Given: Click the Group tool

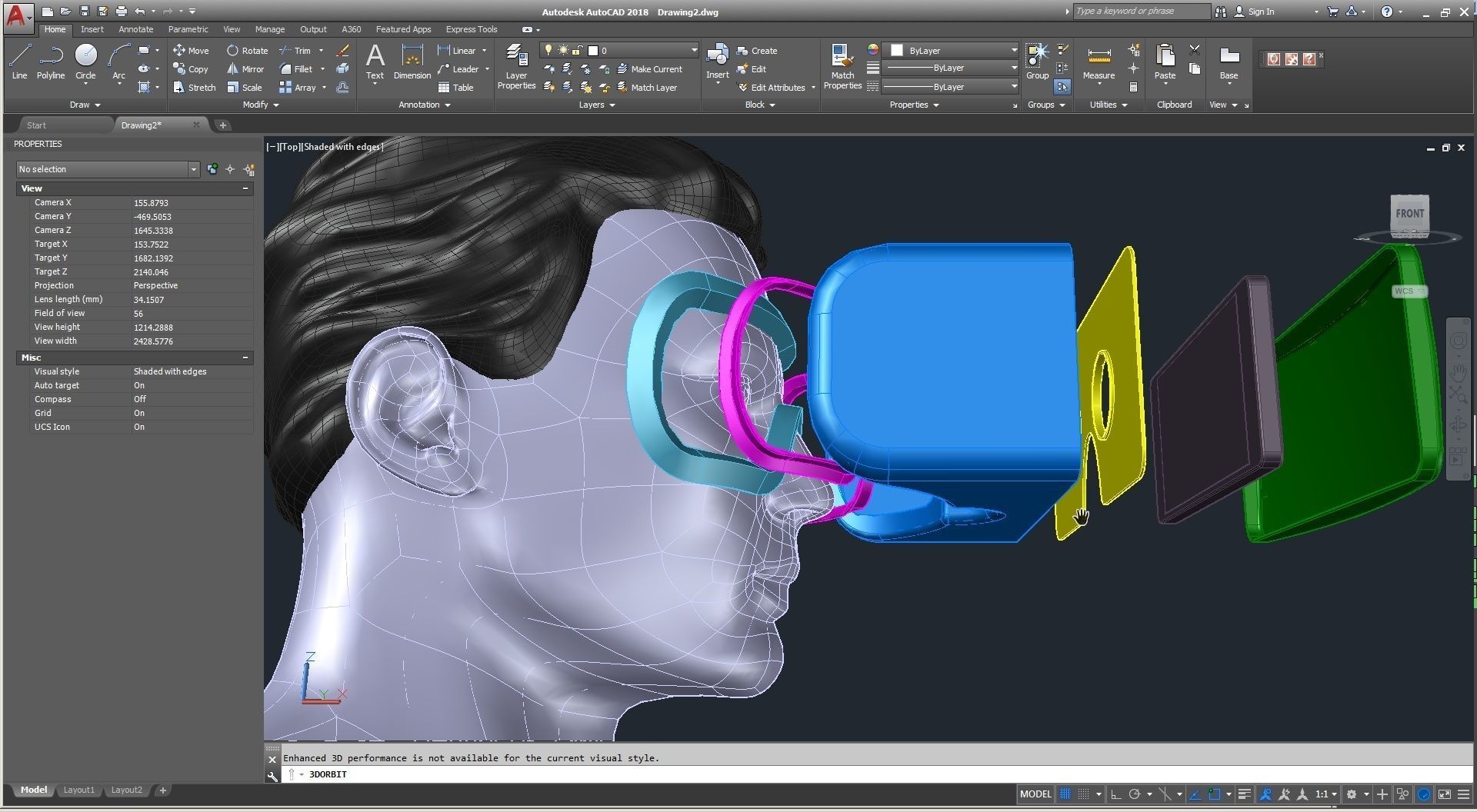Looking at the screenshot, I should click(x=1037, y=62).
